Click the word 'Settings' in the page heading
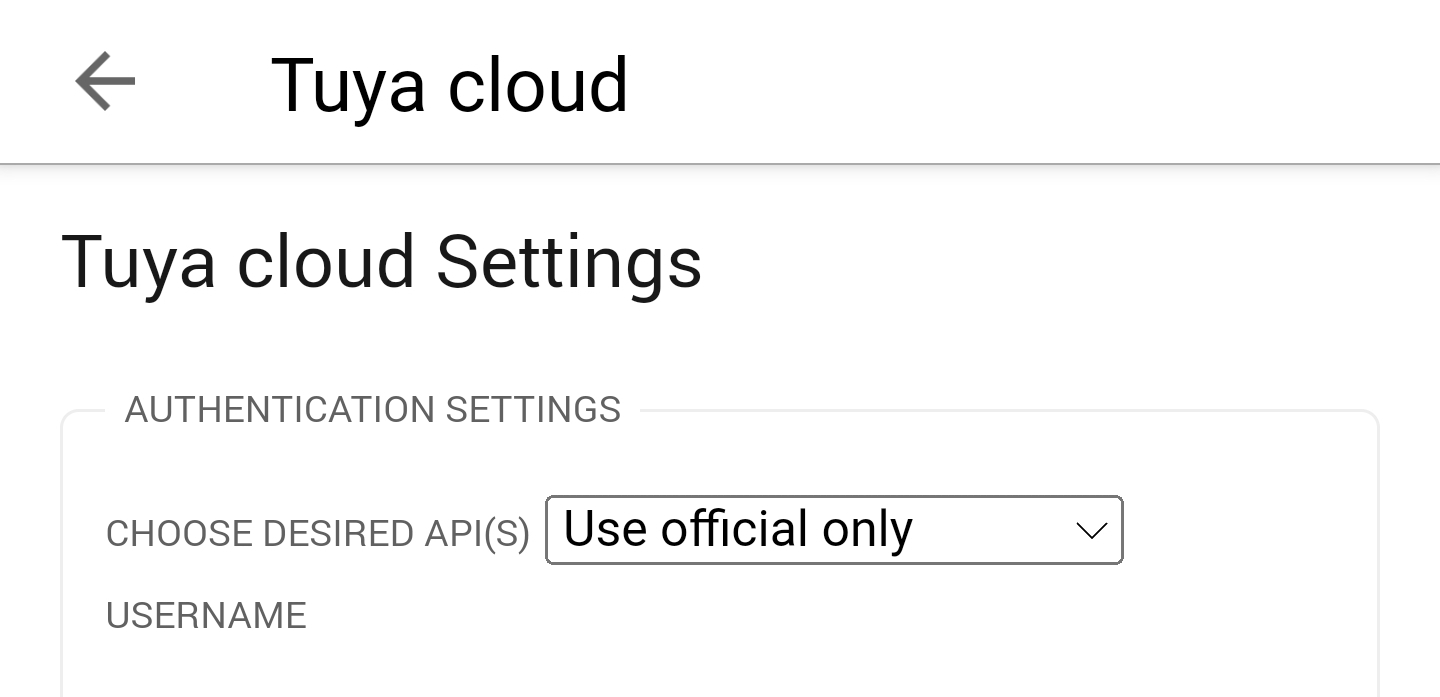The height and width of the screenshot is (697, 1440). [568, 262]
